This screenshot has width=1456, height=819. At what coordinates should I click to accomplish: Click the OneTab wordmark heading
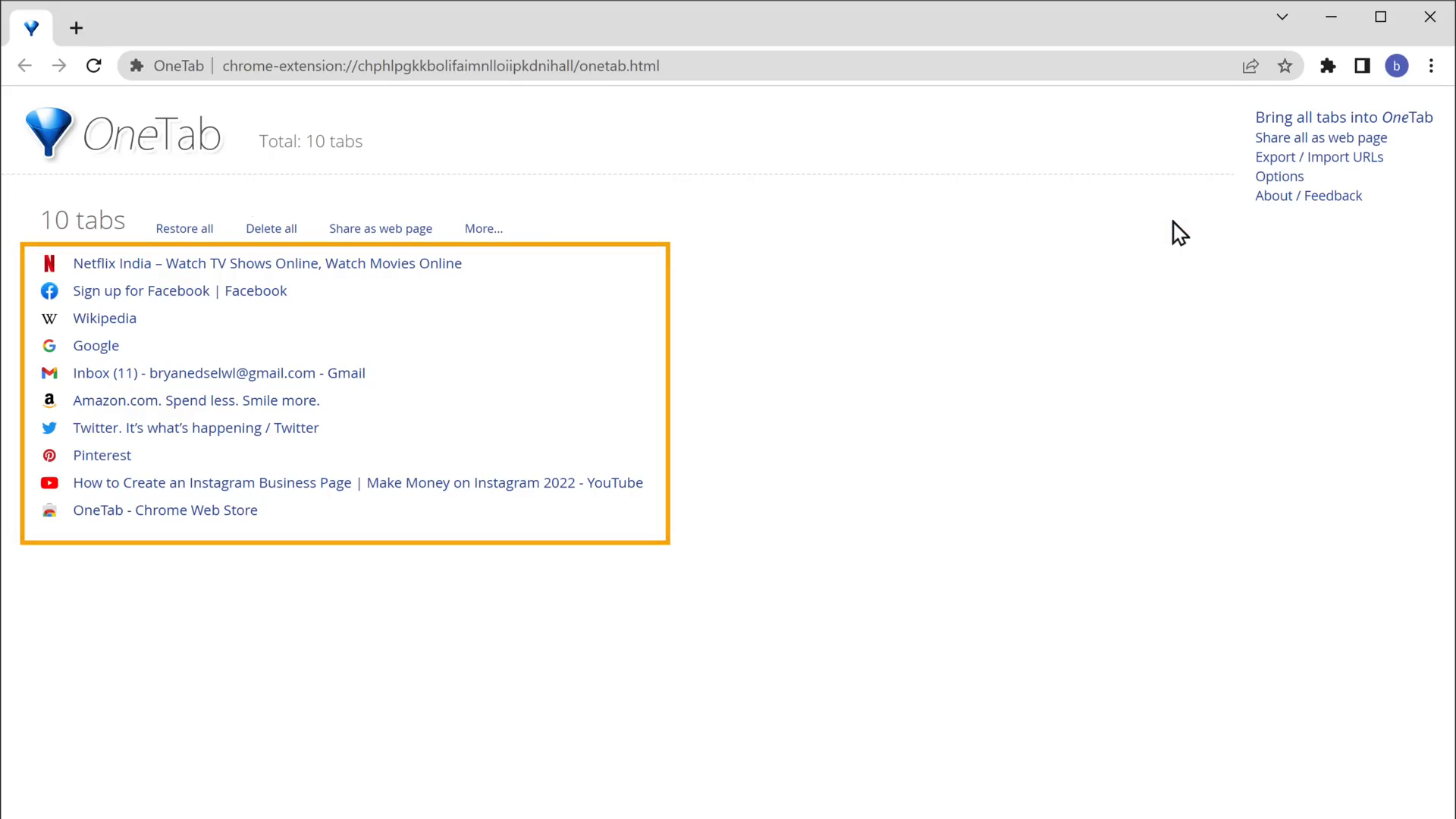point(152,135)
